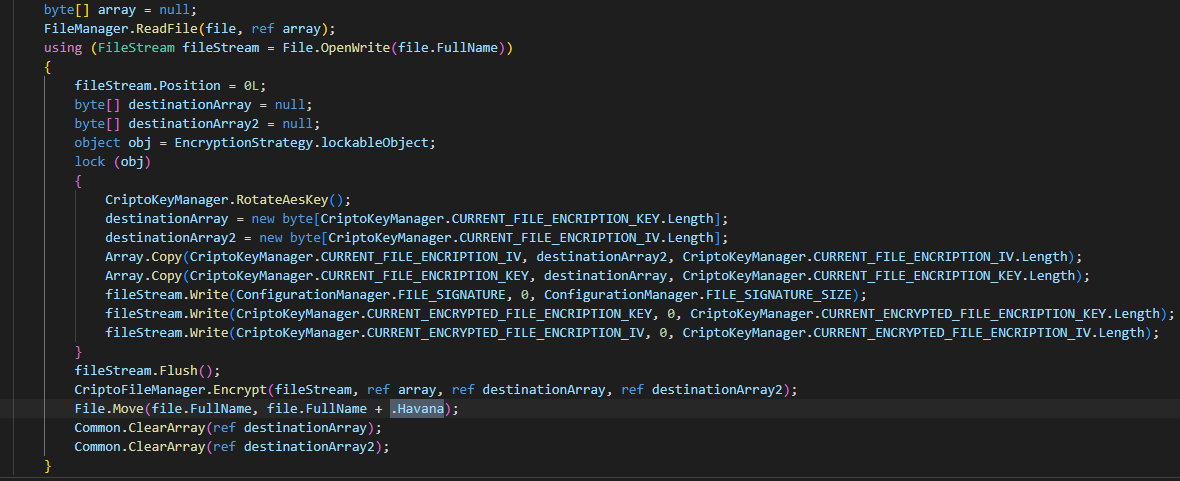Click Array.Copy copying CURRENT_FILE_ENCRIPTION_KEY
This screenshot has width=1180, height=481.
click(x=598, y=276)
